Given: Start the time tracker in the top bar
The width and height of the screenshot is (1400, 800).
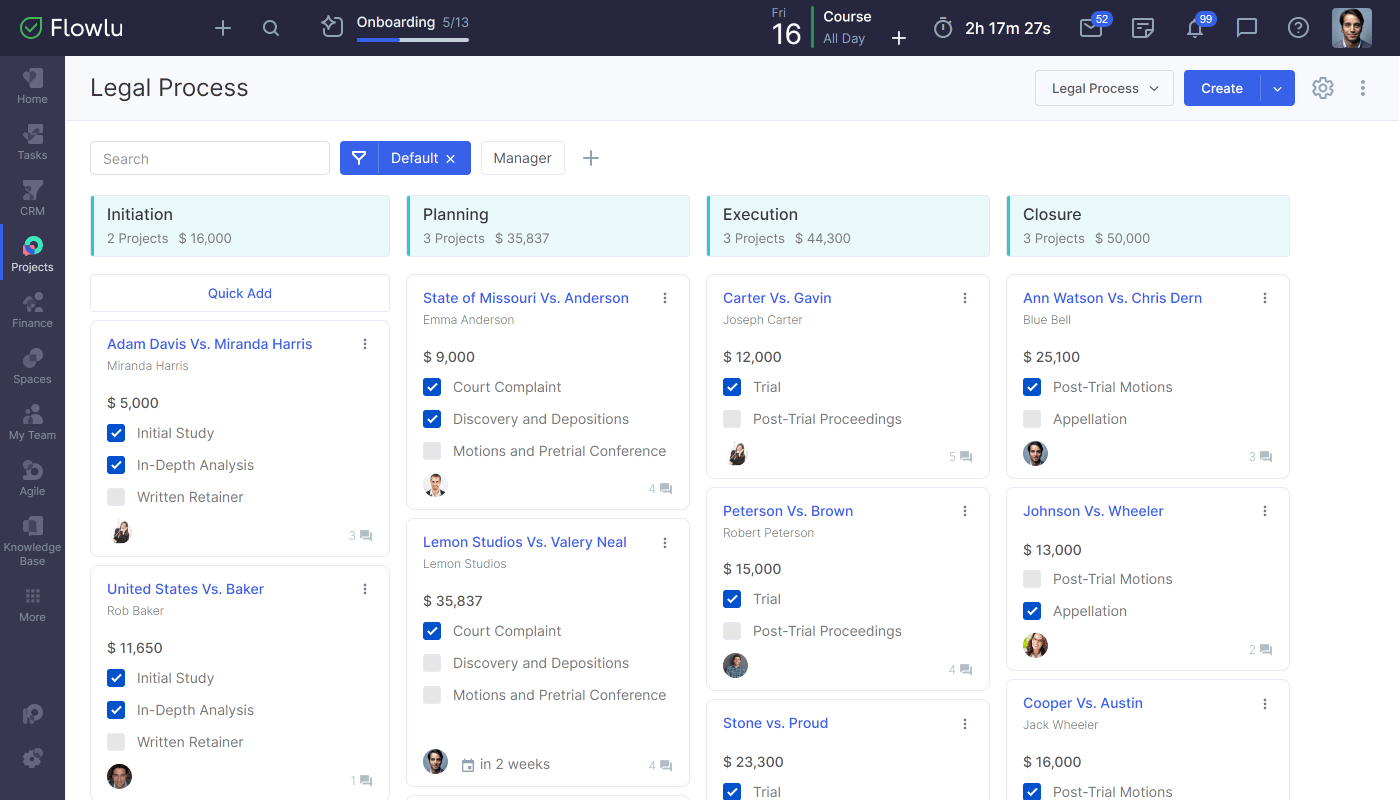Looking at the screenshot, I should (x=941, y=28).
